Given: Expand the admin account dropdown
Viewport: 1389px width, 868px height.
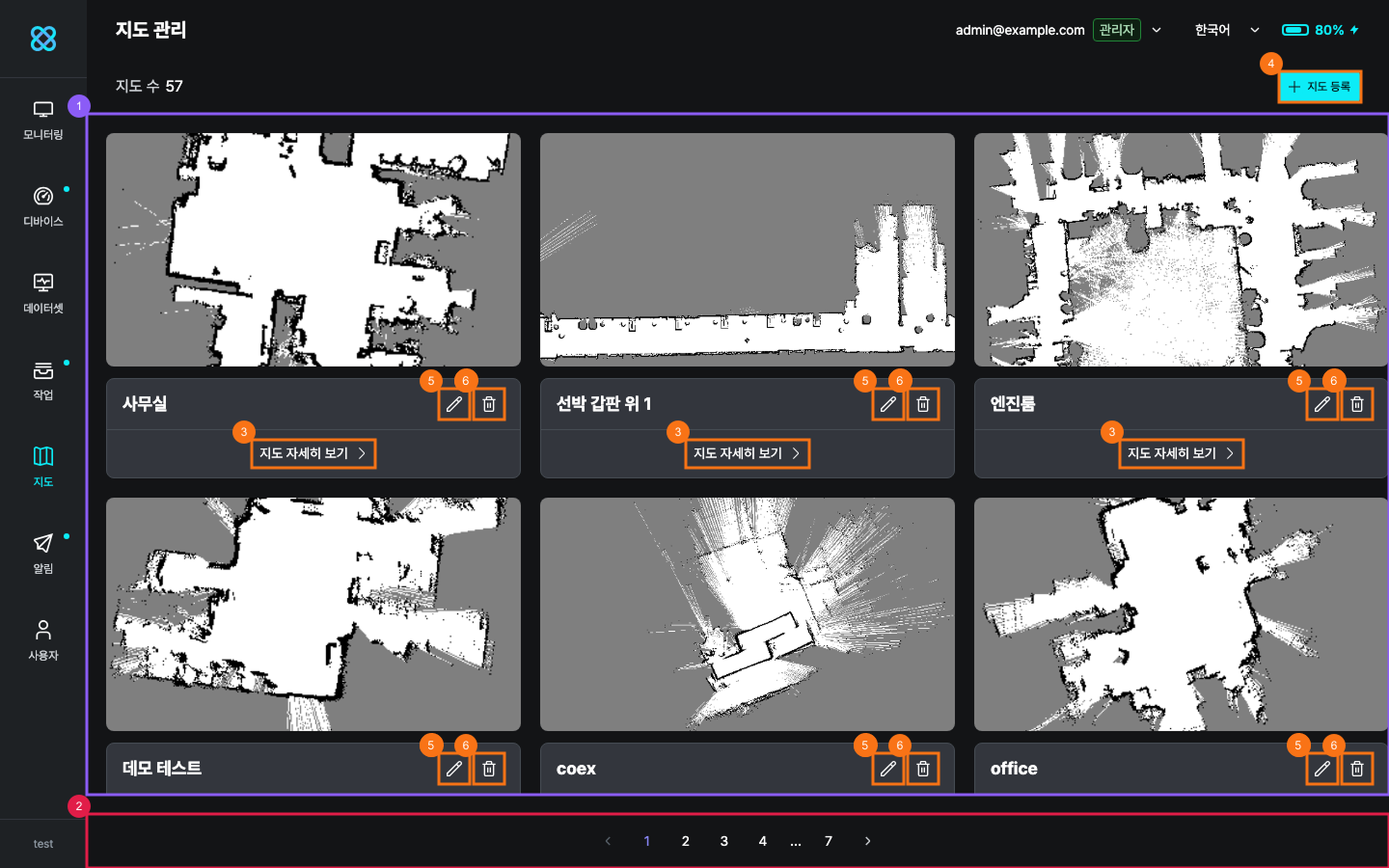Looking at the screenshot, I should coord(1157,30).
